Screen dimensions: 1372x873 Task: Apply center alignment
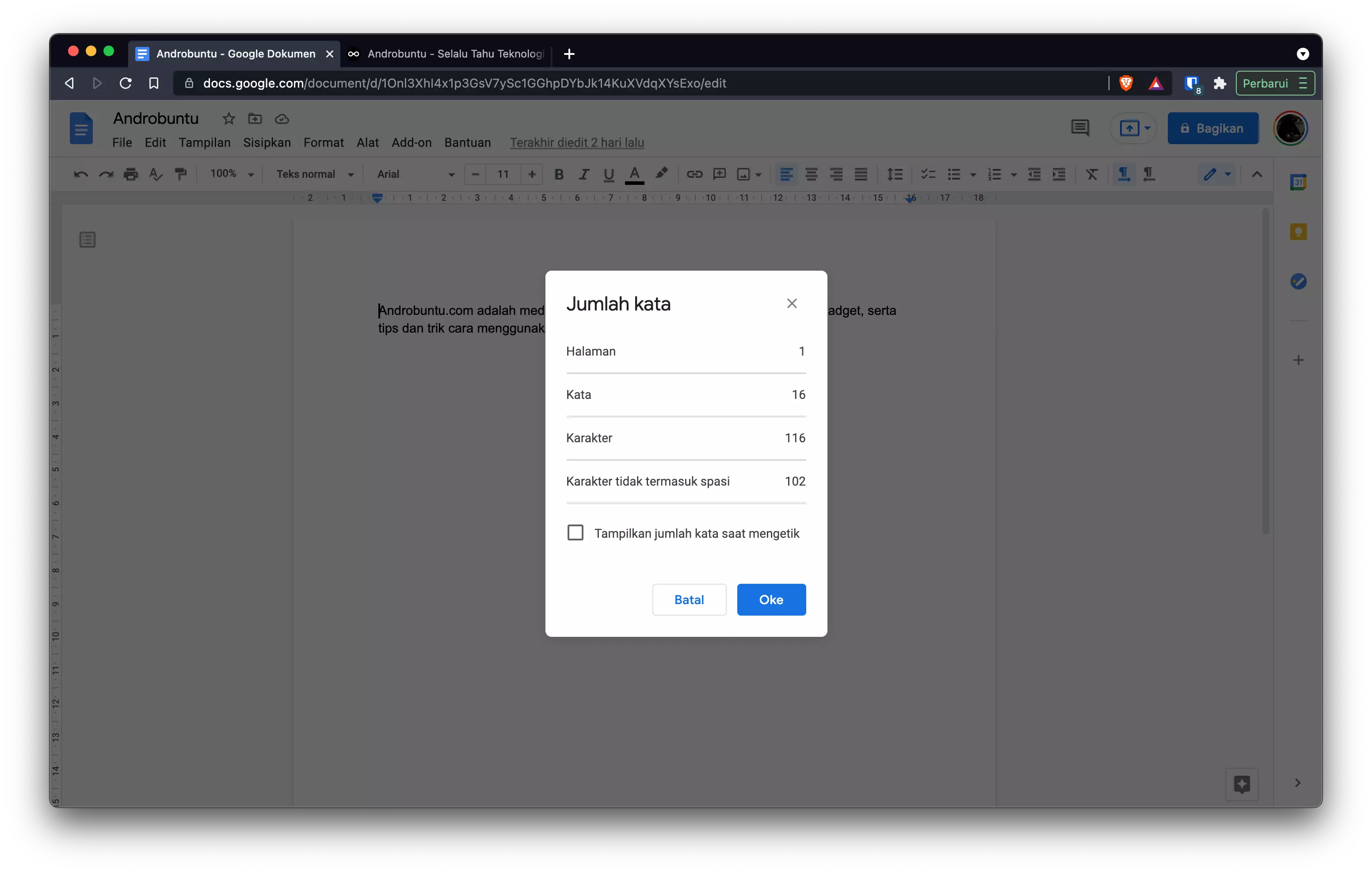click(x=812, y=175)
